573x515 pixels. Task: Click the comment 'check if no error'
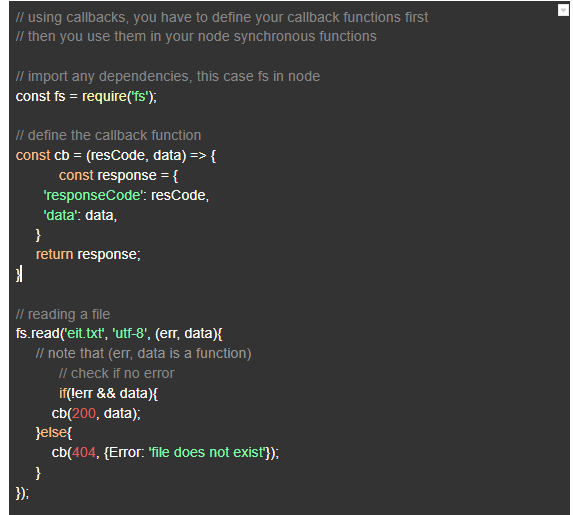click(x=117, y=373)
